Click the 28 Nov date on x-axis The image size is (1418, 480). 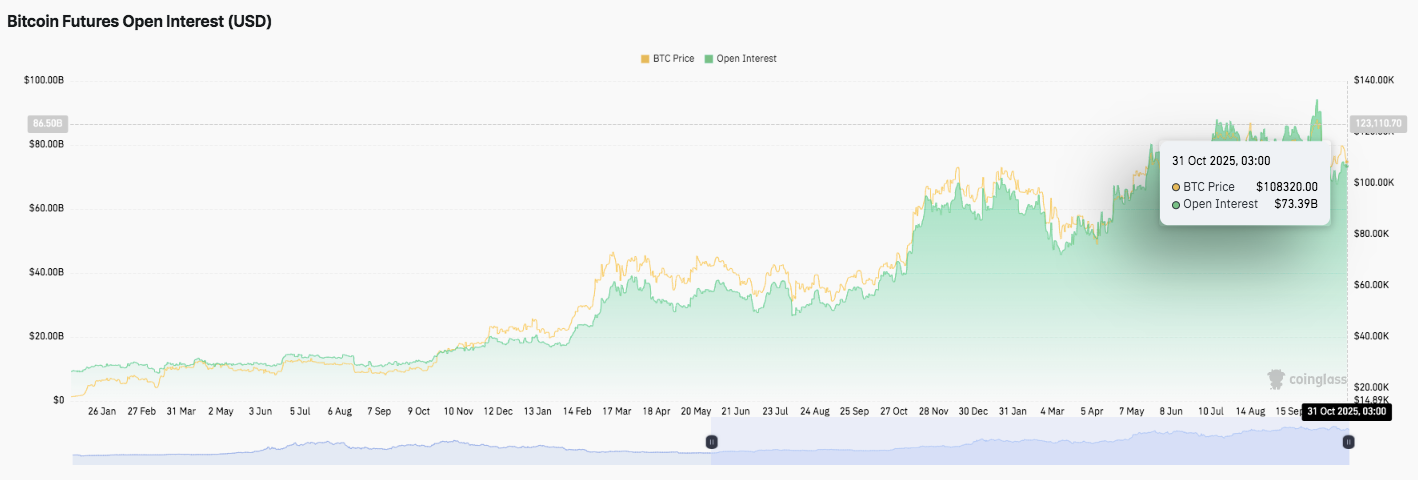coord(933,411)
